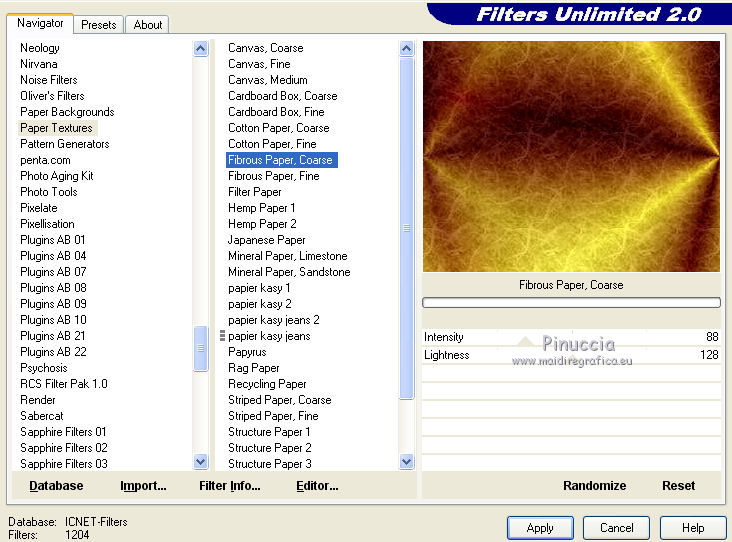
Task: Open Filter Info...
Action: 230,486
